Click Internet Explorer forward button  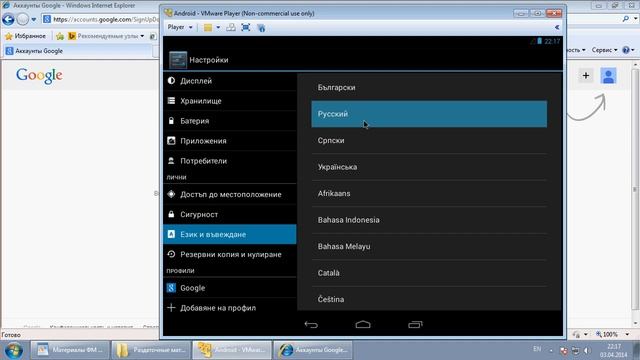[x=23, y=19]
